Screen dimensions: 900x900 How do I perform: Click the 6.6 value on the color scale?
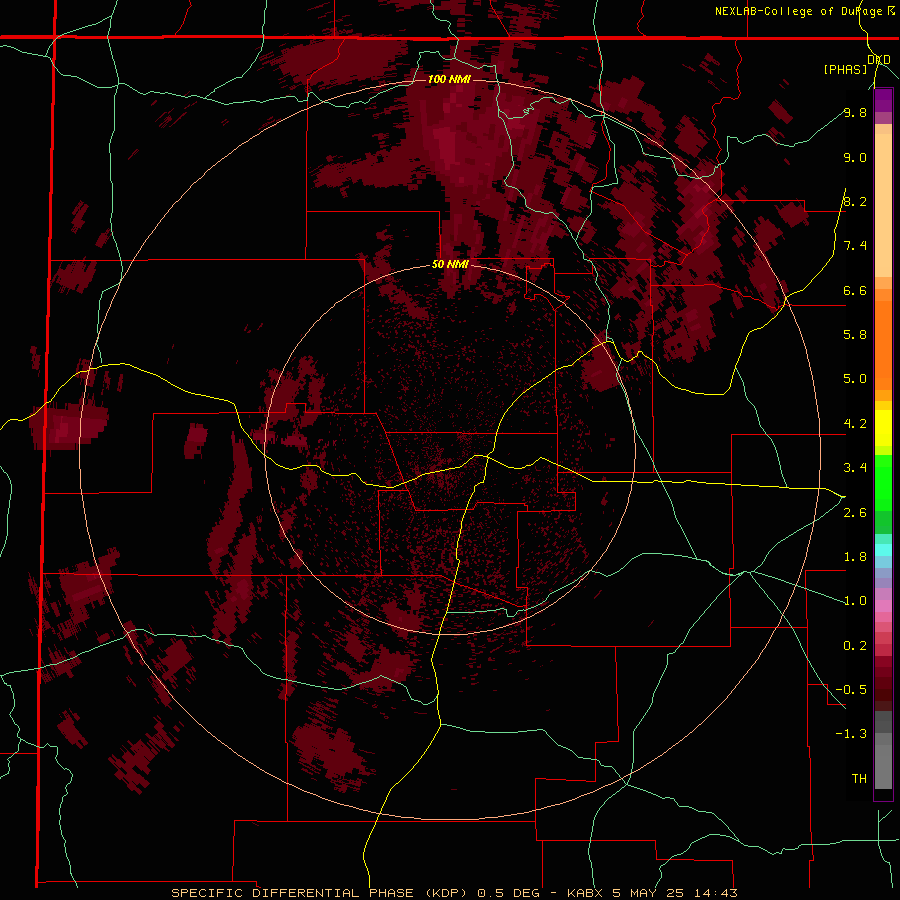click(855, 290)
